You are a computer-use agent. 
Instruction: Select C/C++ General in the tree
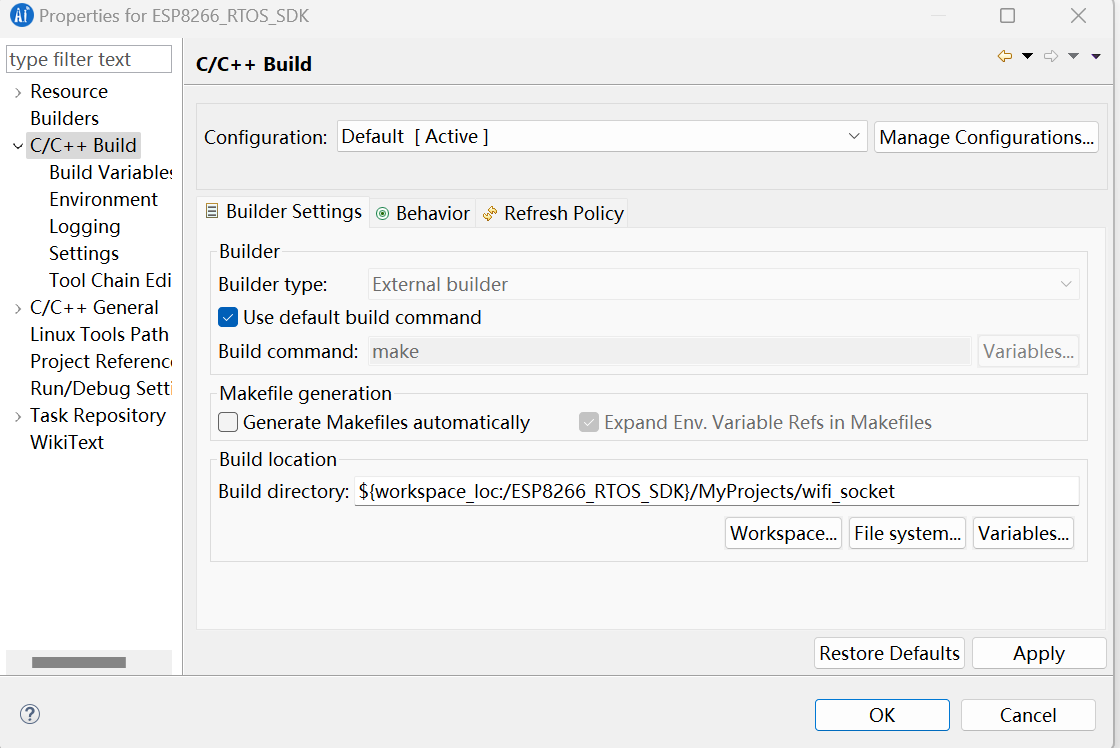tap(94, 308)
